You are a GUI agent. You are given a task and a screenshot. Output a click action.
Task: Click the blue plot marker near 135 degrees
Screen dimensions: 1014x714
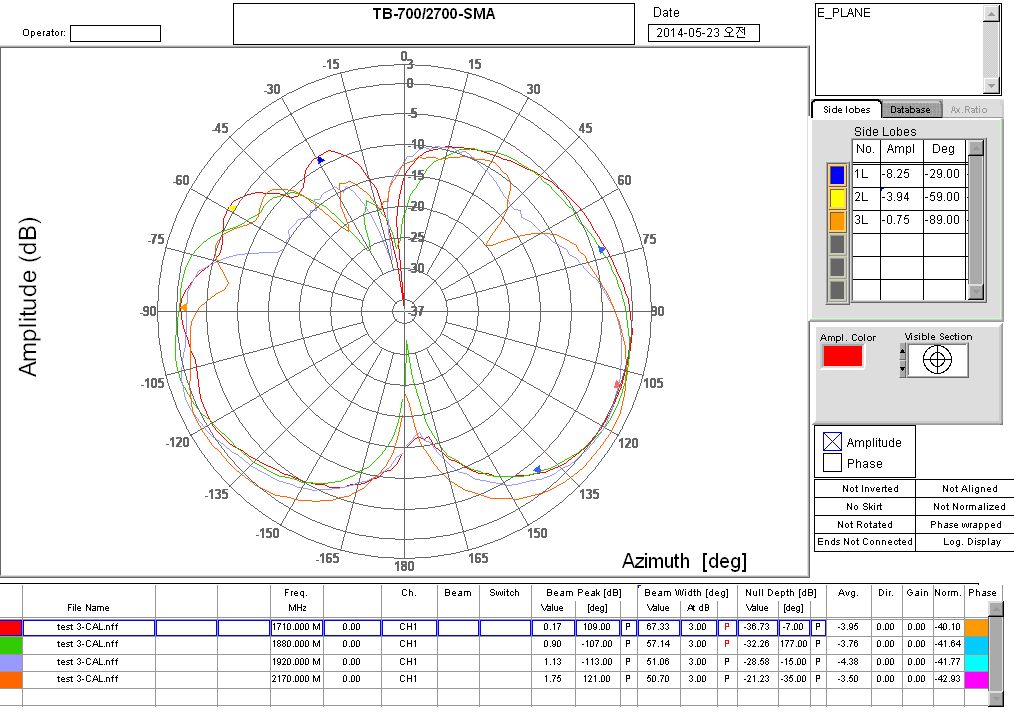tap(537, 469)
